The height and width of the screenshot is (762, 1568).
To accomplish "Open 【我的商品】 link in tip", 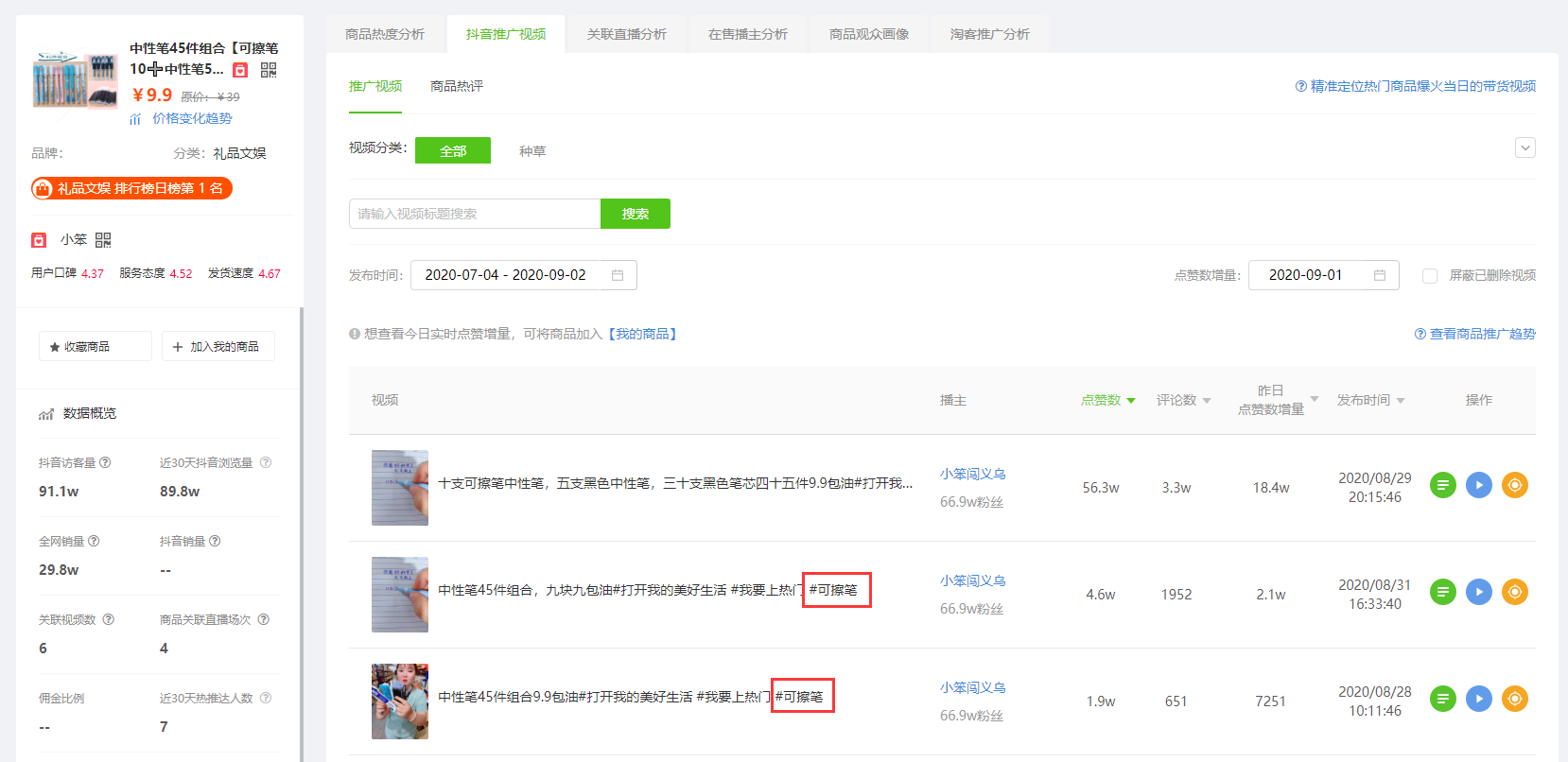I will coord(642,334).
